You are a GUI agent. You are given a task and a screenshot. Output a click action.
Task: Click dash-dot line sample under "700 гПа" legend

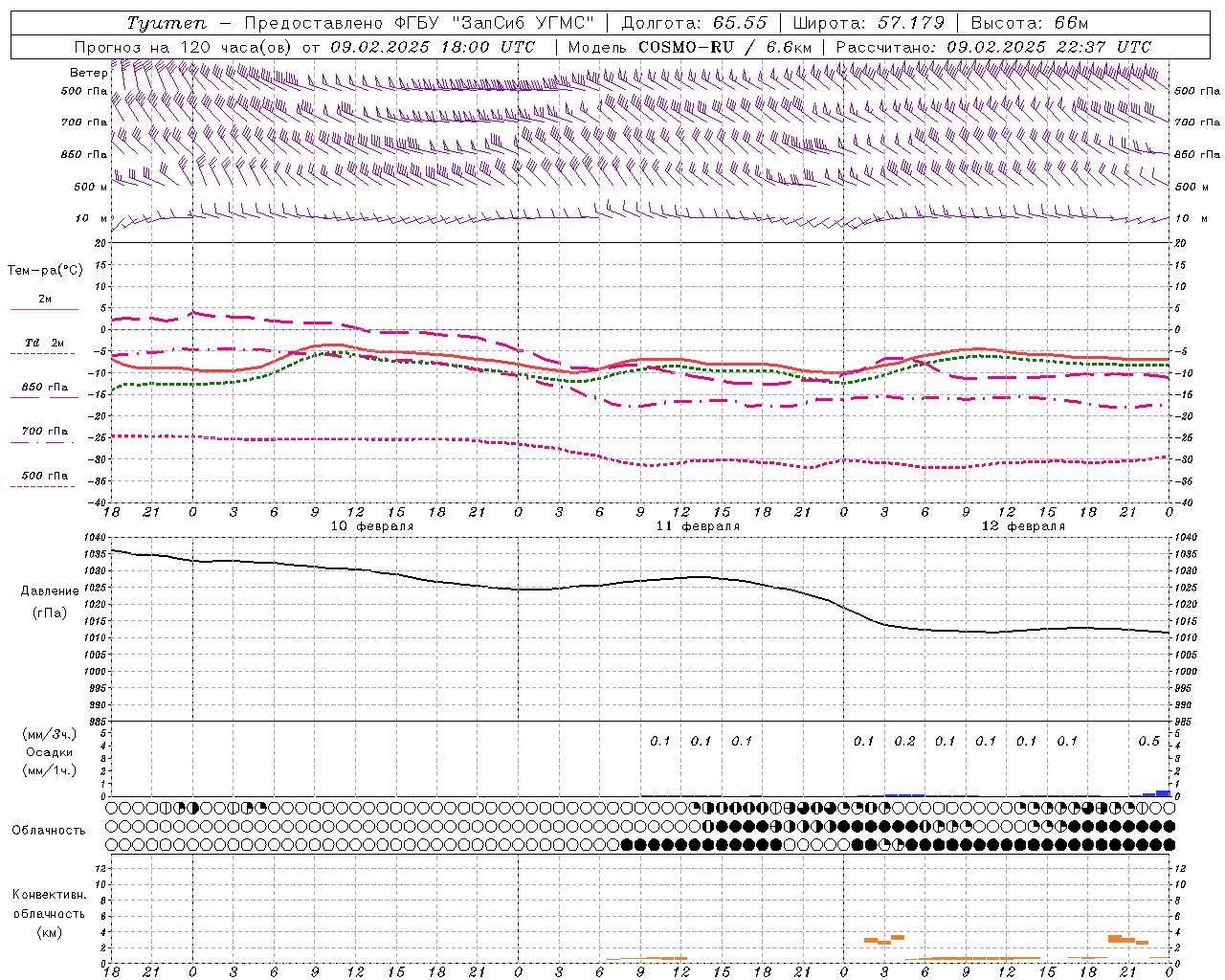[x=43, y=442]
